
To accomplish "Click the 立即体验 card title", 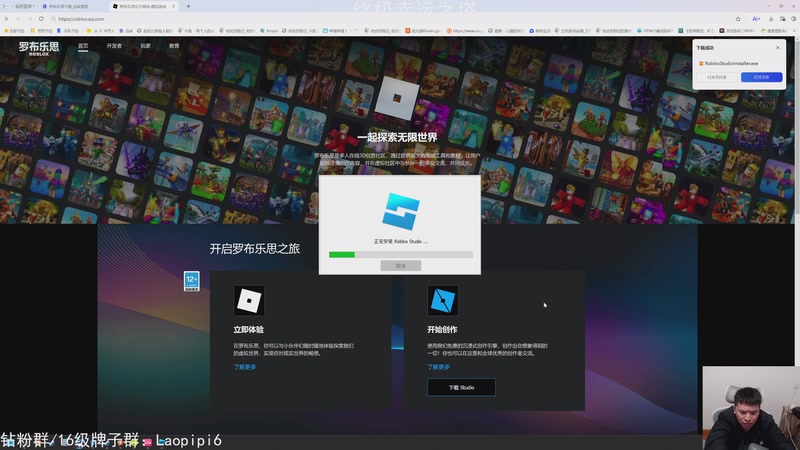I will pyautogui.click(x=248, y=330).
